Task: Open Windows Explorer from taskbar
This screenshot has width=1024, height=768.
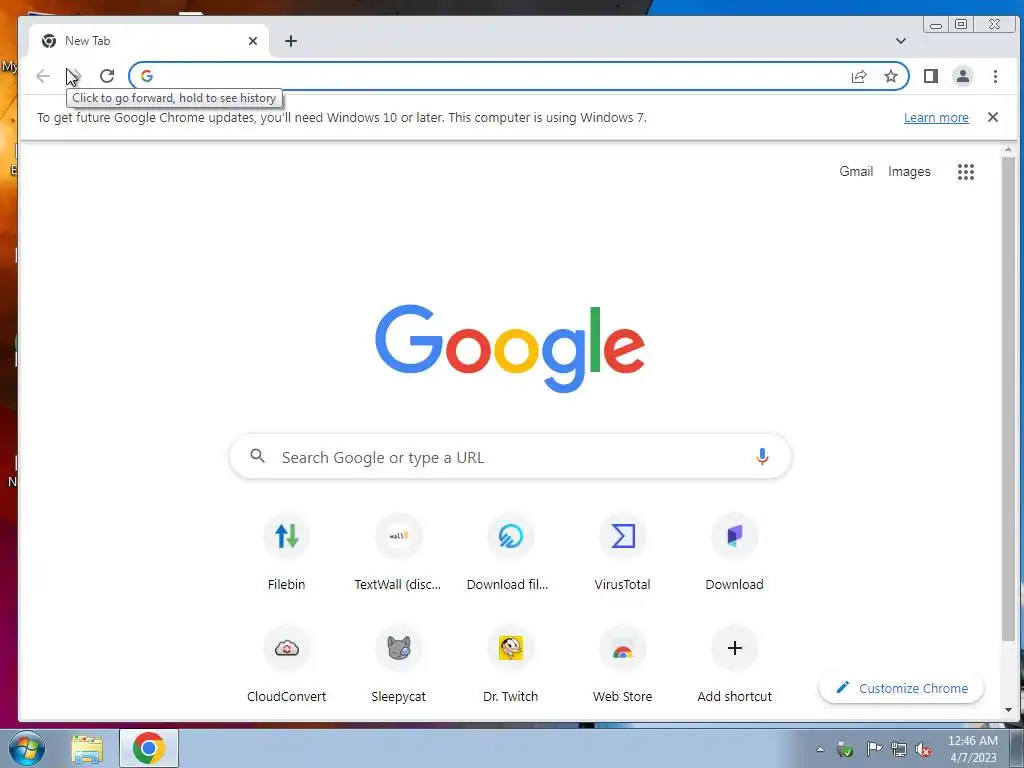Action: click(x=87, y=748)
